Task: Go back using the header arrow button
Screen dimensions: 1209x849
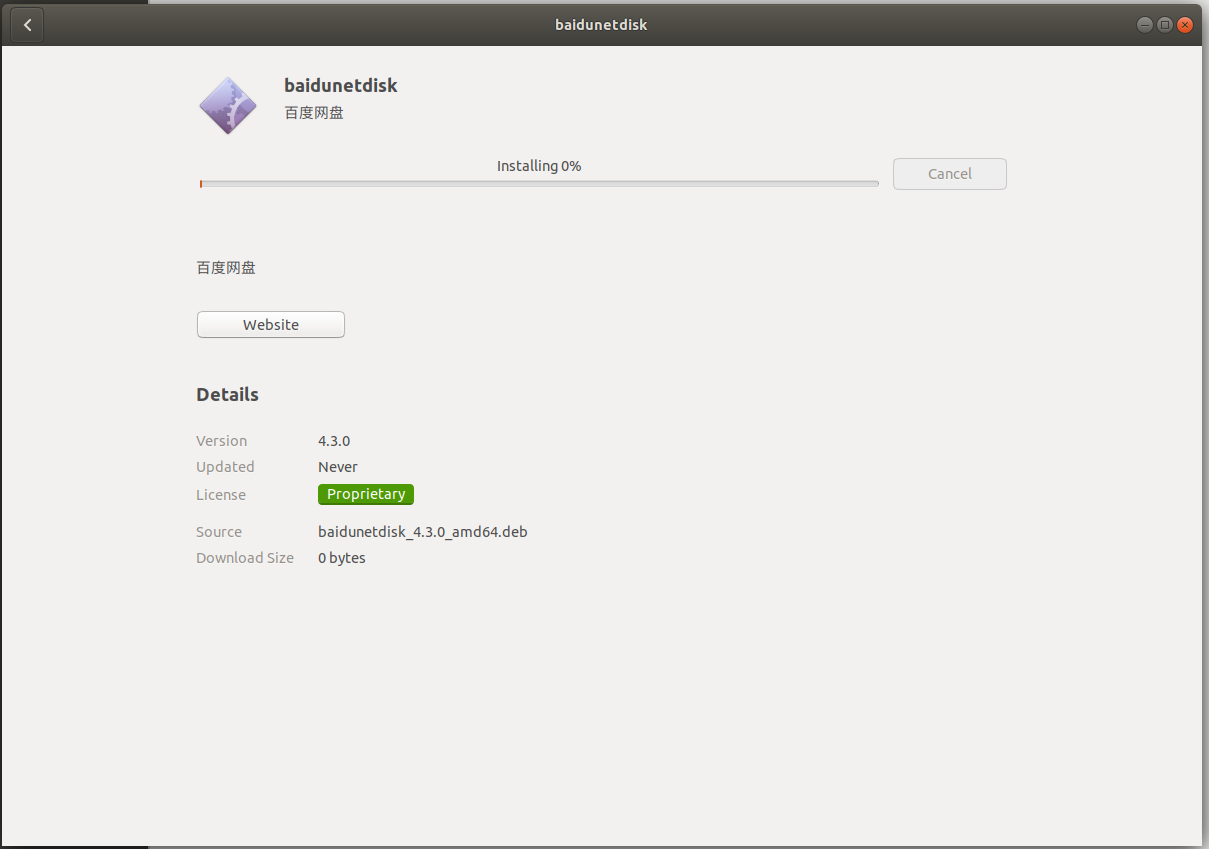Action: pos(27,25)
